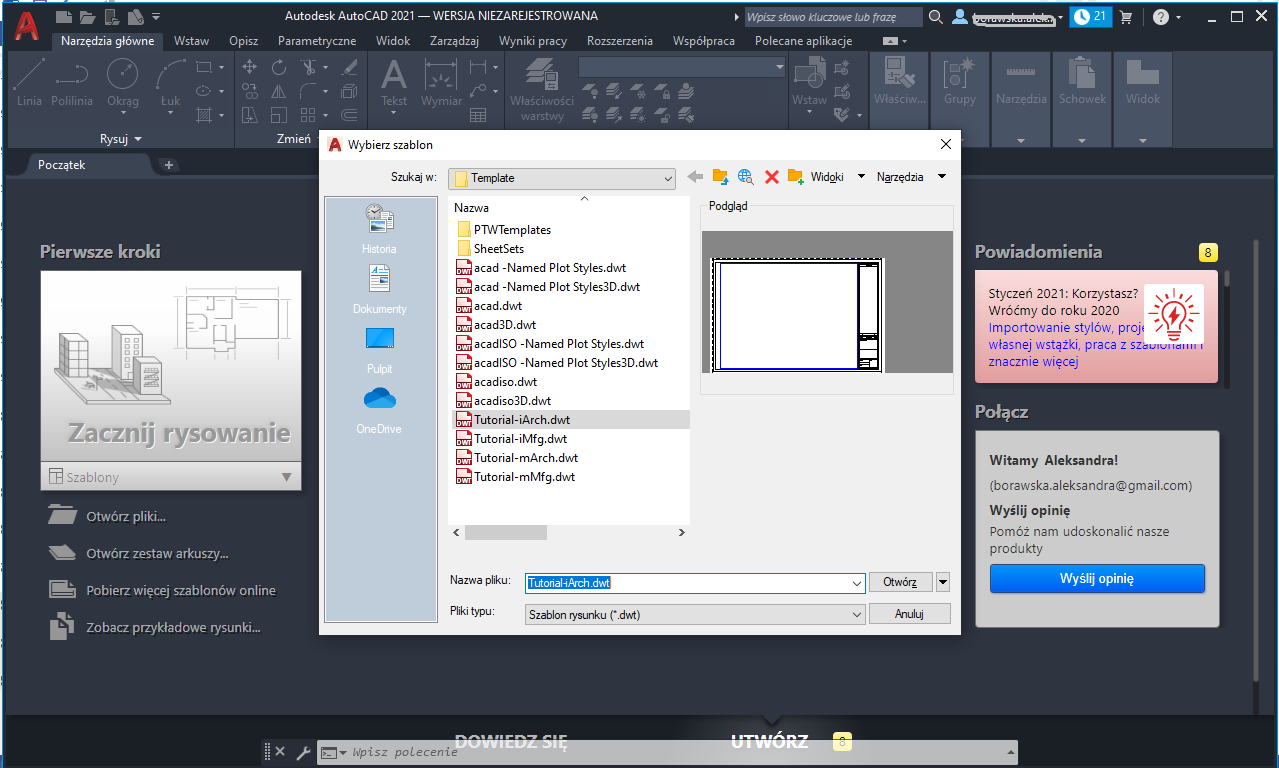
Task: Switch to the Parametryczne ribbon tab
Action: (317, 41)
